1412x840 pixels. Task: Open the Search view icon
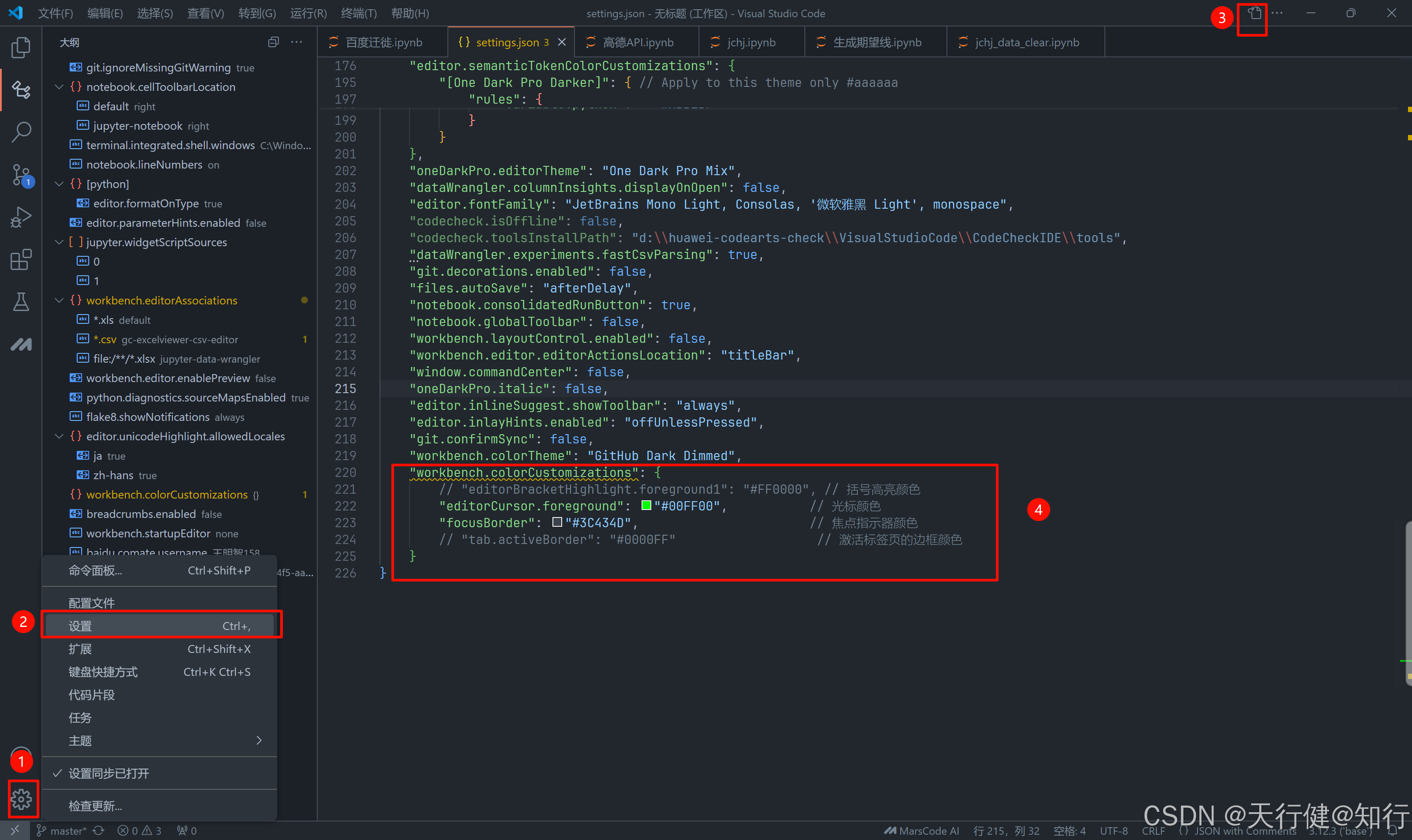point(21,132)
